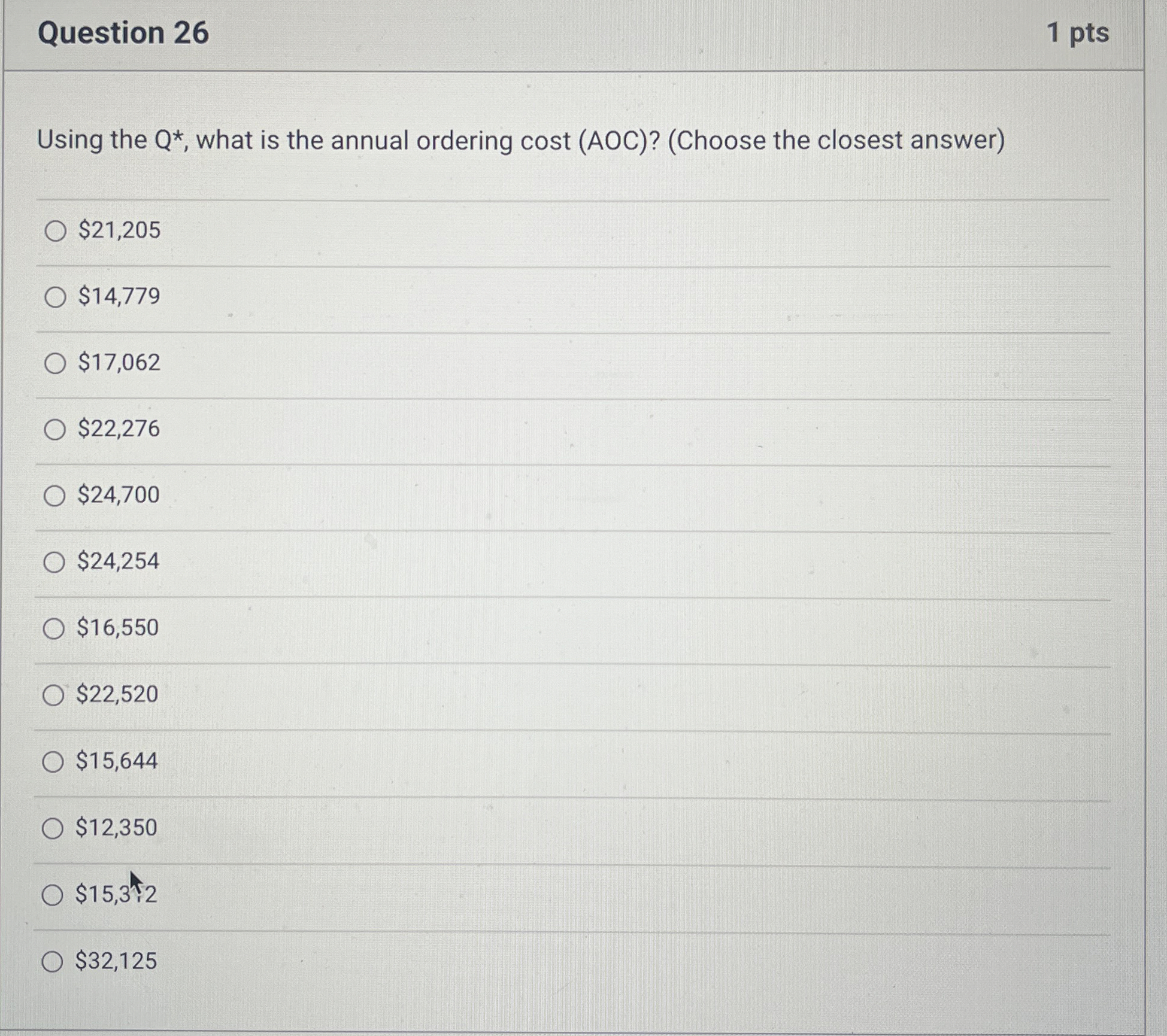This screenshot has height=1036, width=1167.
Task: Select the $17,062 answer option
Action: pos(55,364)
